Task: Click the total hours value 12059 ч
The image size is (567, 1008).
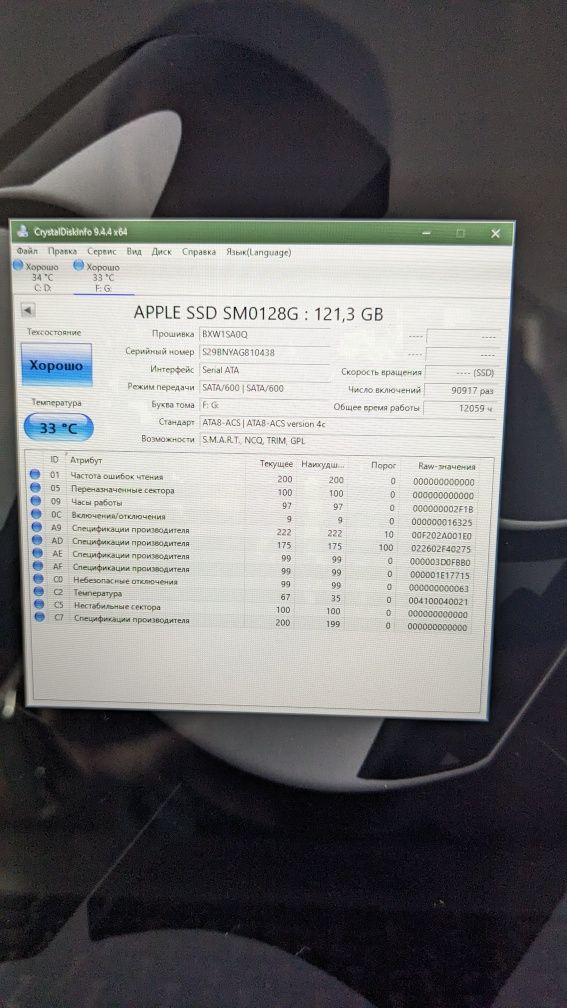Action: 461,408
